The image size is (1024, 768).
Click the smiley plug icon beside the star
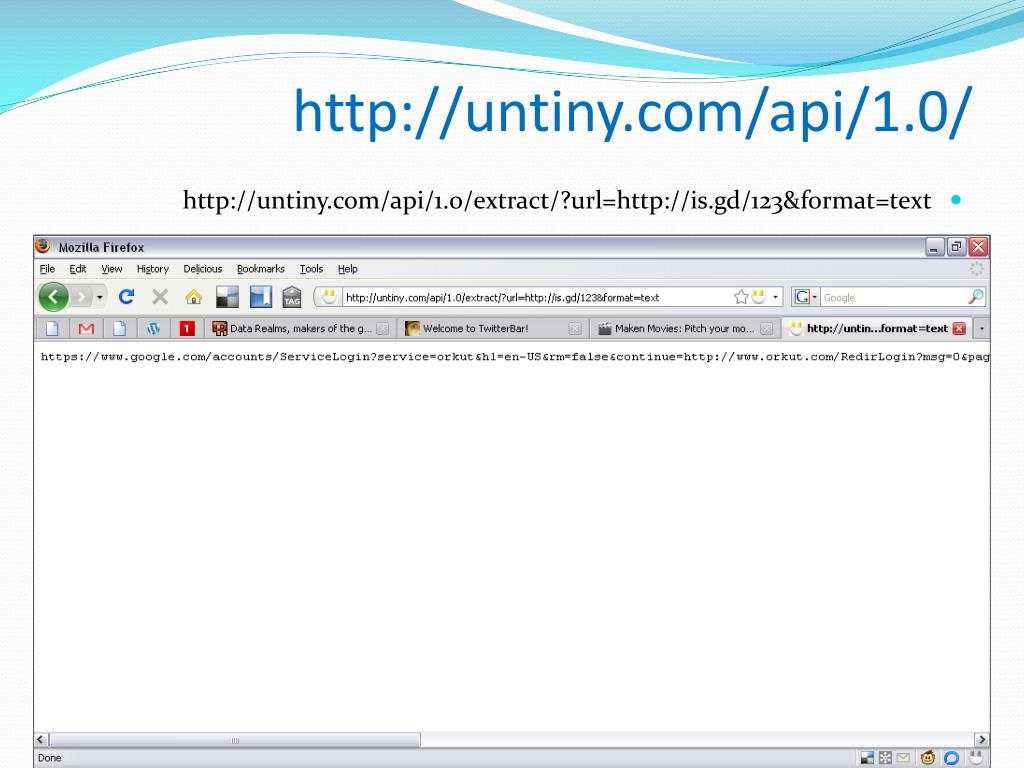point(758,297)
